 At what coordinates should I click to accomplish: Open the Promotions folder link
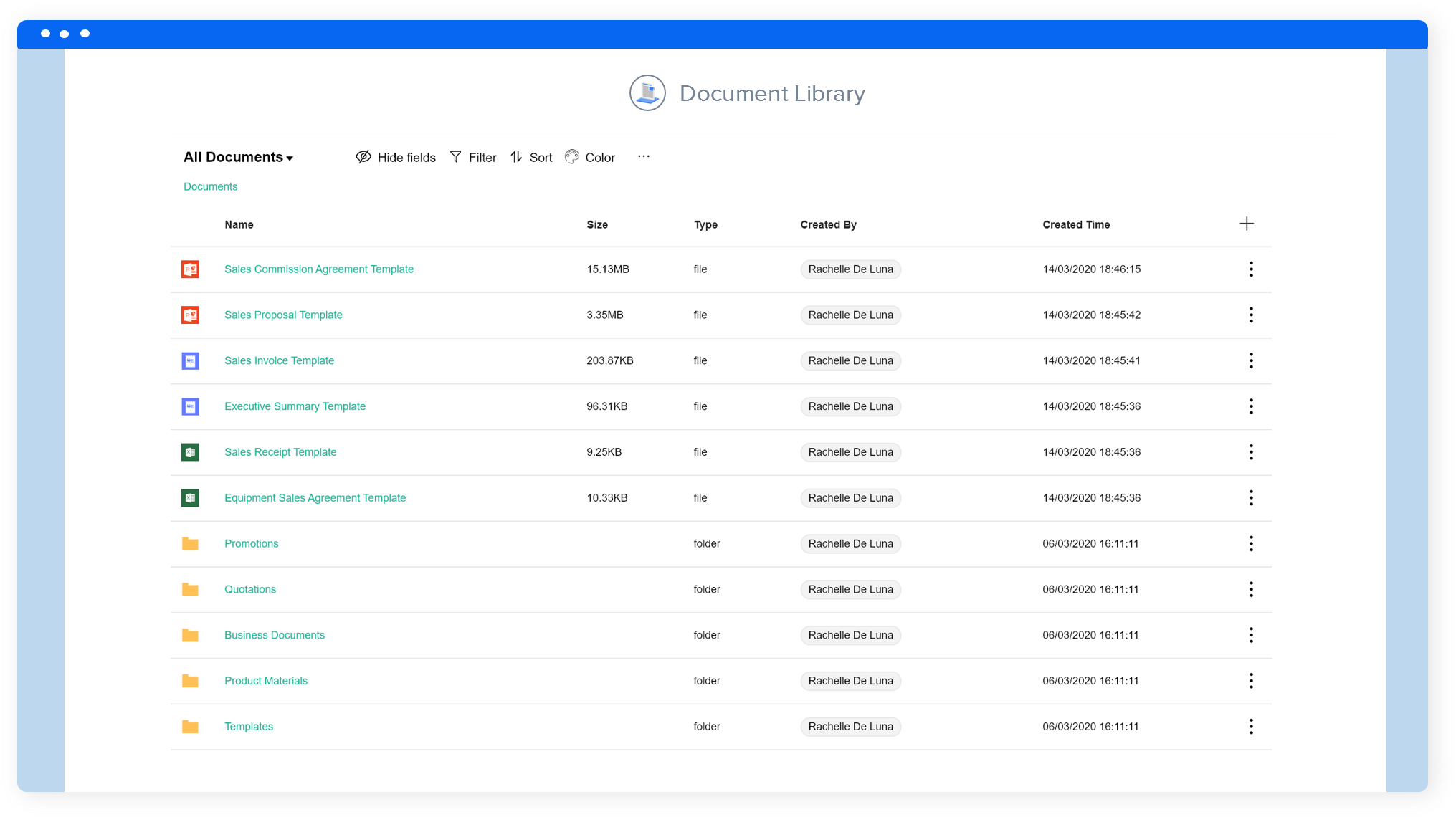(x=251, y=543)
